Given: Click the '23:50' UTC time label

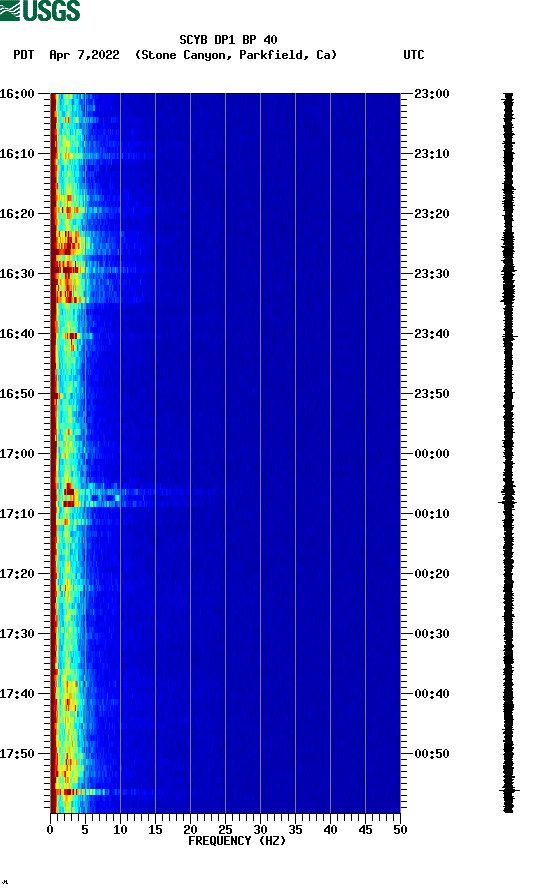Looking at the screenshot, I should click(x=432, y=394).
